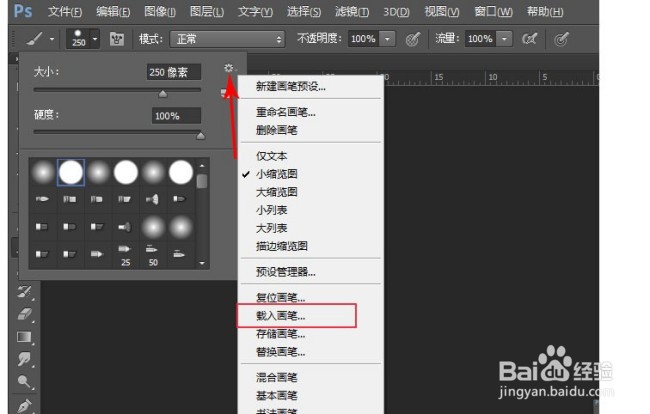650x414 pixels.
Task: Open the brush tool preset picker
Action: (34, 39)
